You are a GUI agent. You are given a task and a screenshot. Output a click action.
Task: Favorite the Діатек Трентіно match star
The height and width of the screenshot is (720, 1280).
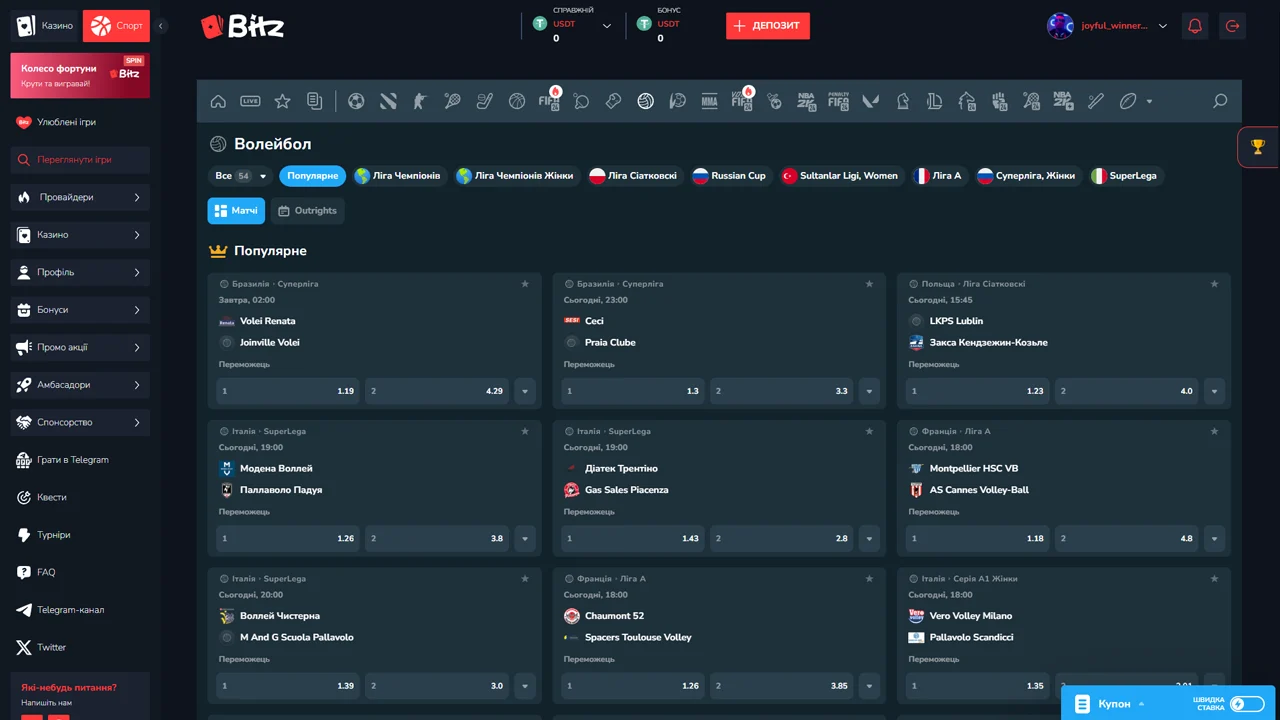coord(870,431)
